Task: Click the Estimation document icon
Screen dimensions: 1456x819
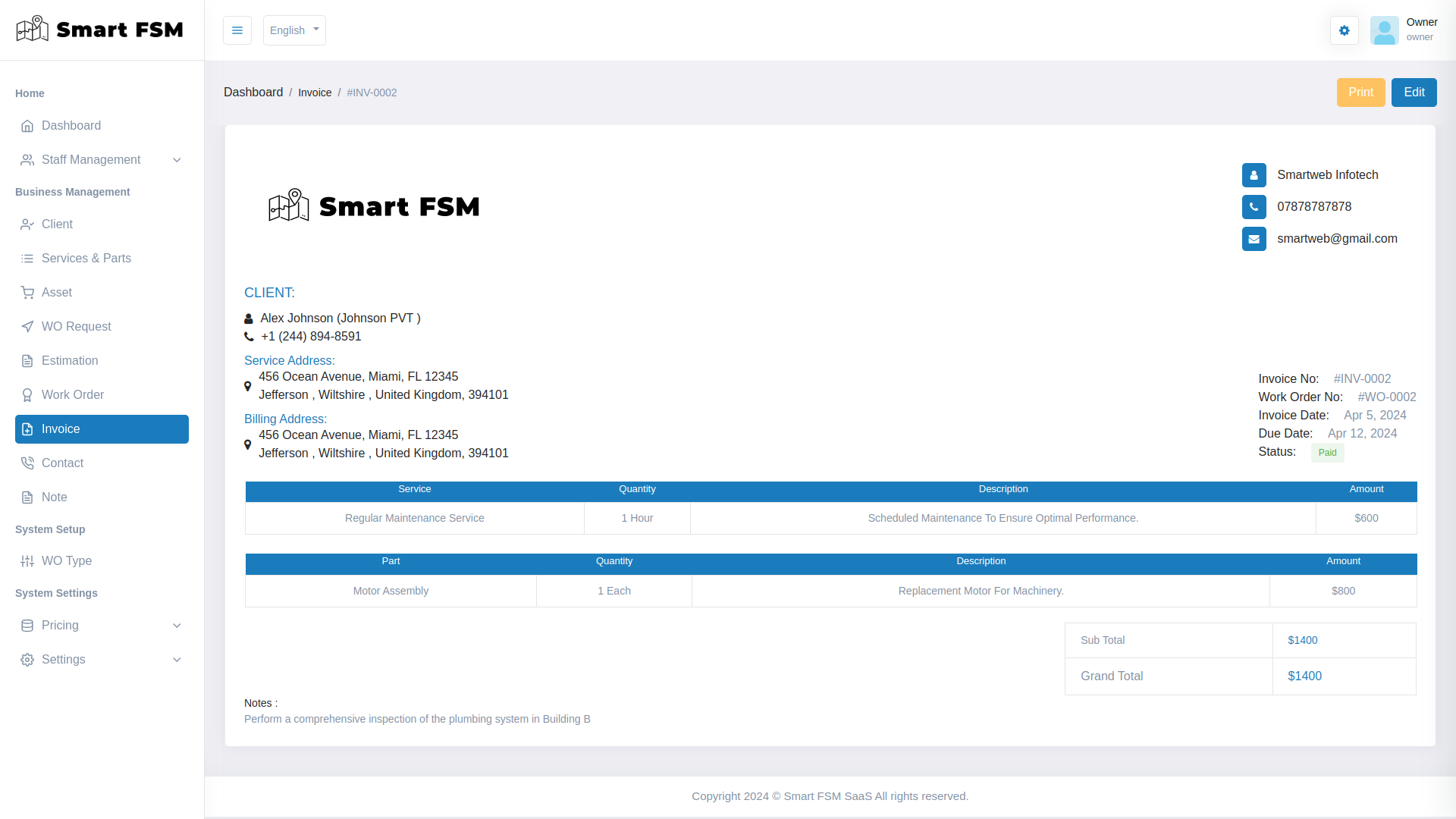Action: (x=28, y=360)
